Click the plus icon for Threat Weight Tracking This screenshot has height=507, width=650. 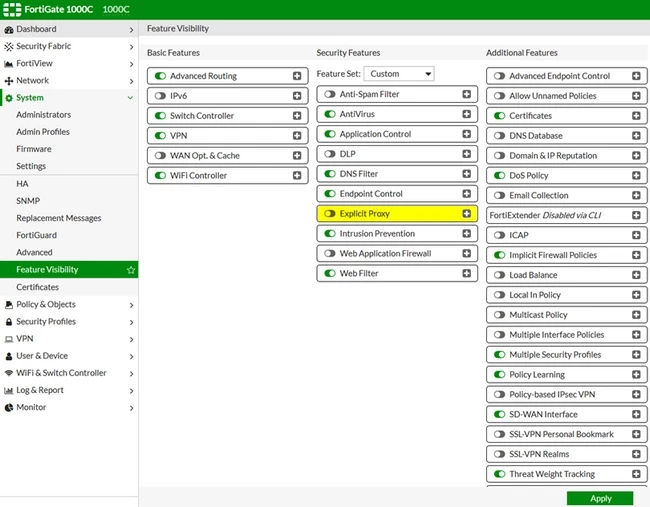[636, 474]
